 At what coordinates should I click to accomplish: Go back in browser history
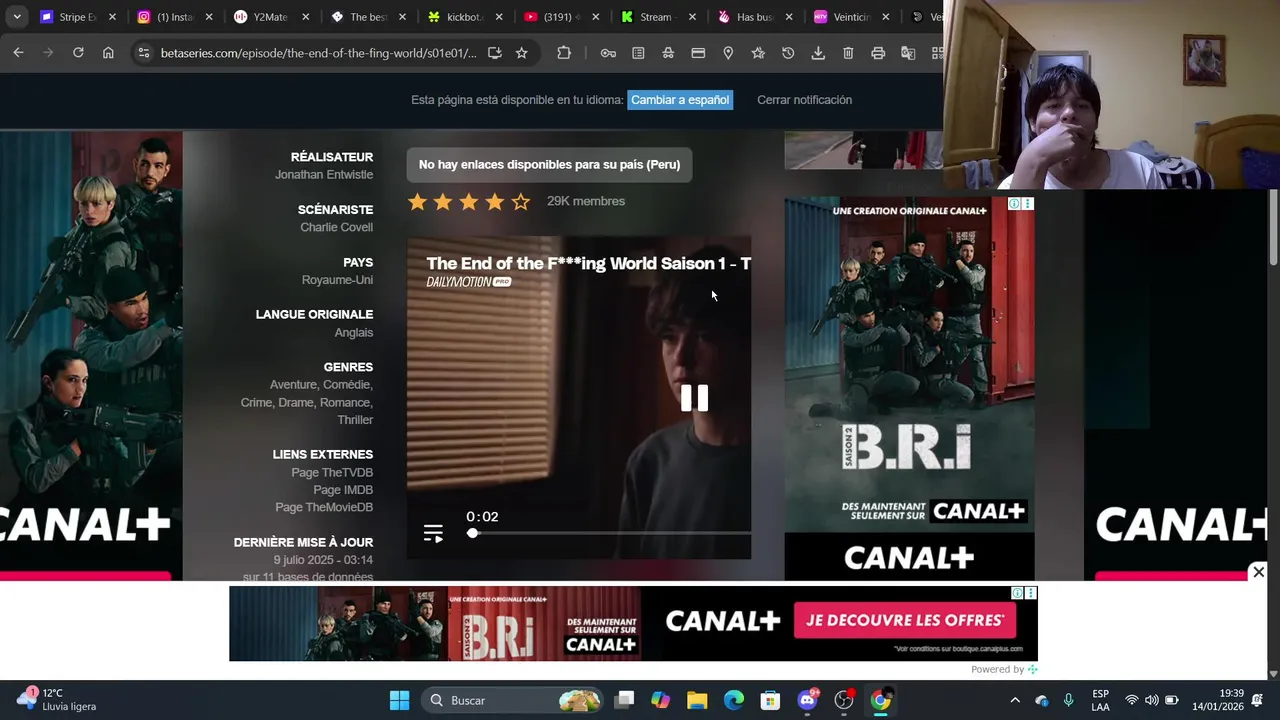click(x=18, y=53)
